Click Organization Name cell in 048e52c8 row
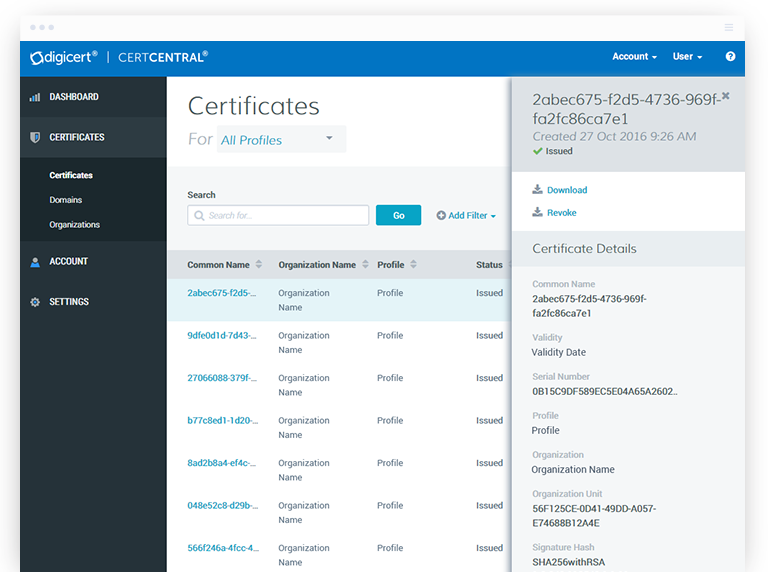The image size is (768, 572). pyautogui.click(x=304, y=513)
